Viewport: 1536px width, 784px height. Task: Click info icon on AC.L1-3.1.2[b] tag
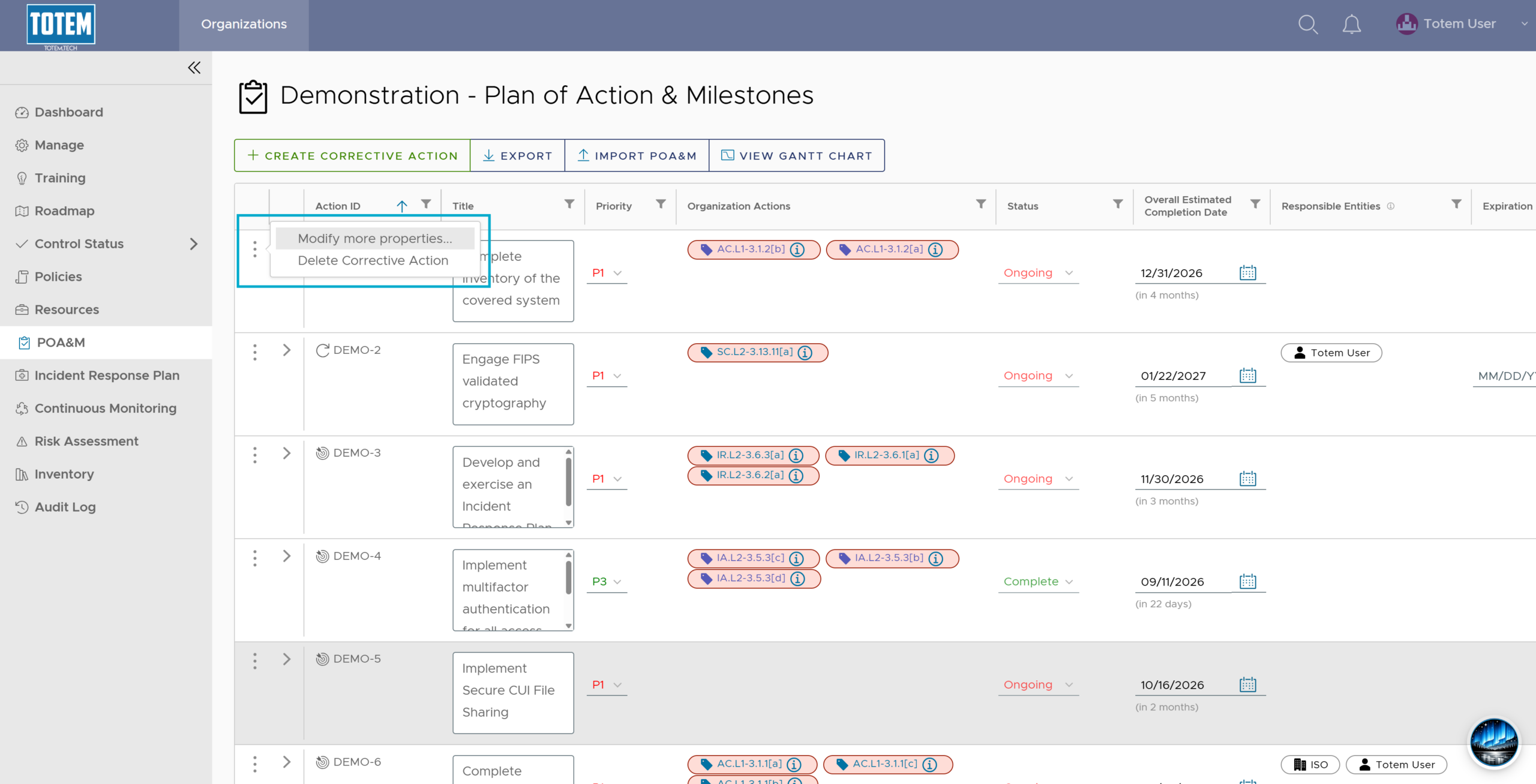(x=797, y=250)
